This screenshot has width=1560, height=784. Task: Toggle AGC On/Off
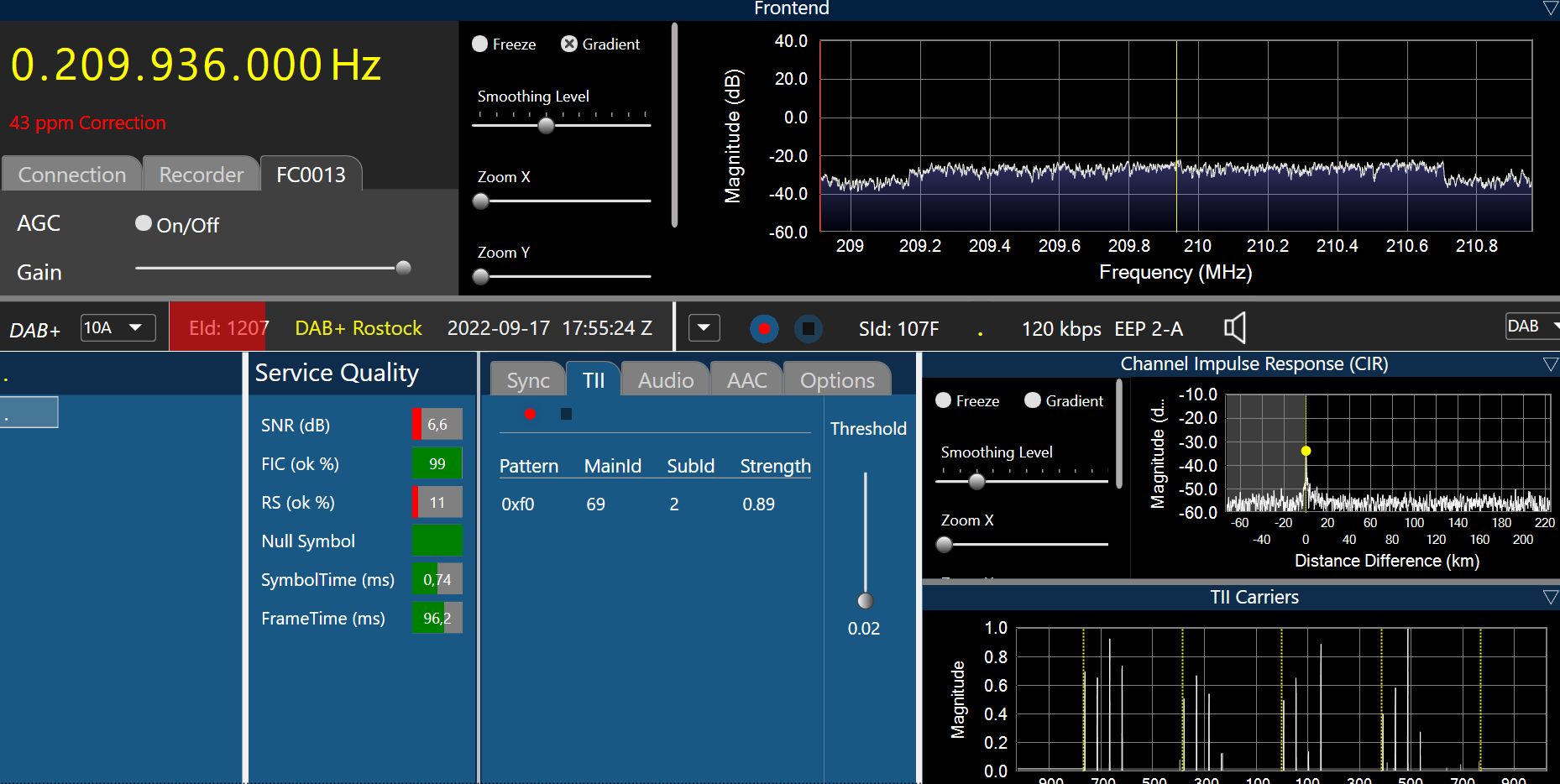click(144, 223)
